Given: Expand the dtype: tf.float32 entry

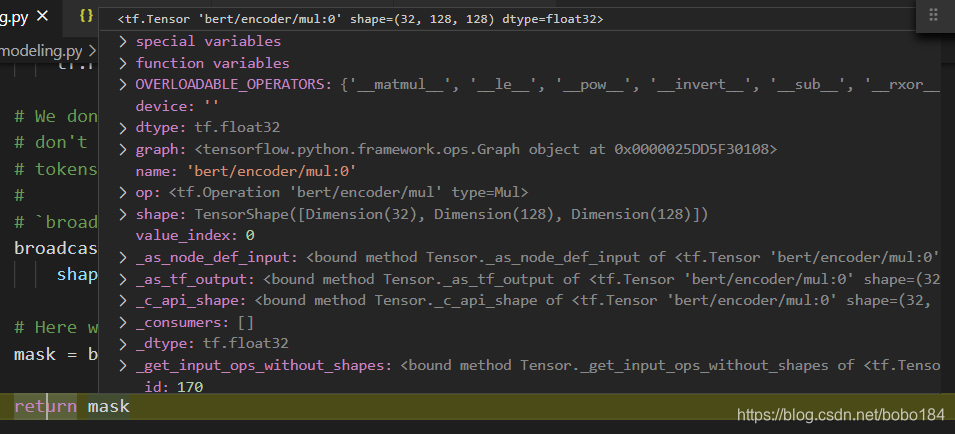Looking at the screenshot, I should pyautogui.click(x=123, y=128).
